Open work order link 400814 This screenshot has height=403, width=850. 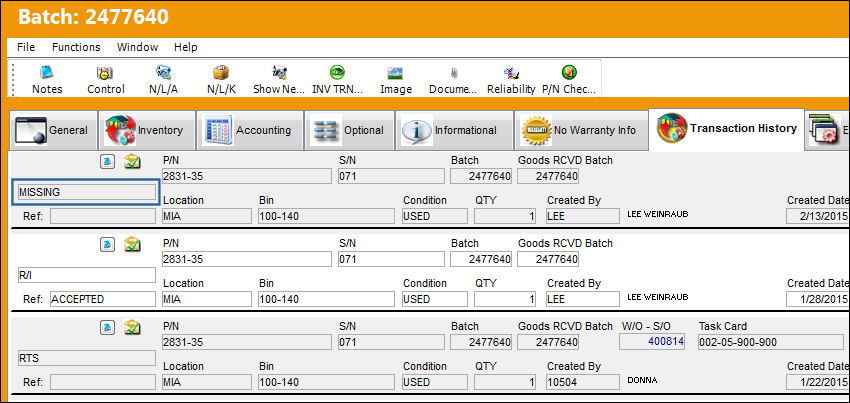pyautogui.click(x=652, y=342)
